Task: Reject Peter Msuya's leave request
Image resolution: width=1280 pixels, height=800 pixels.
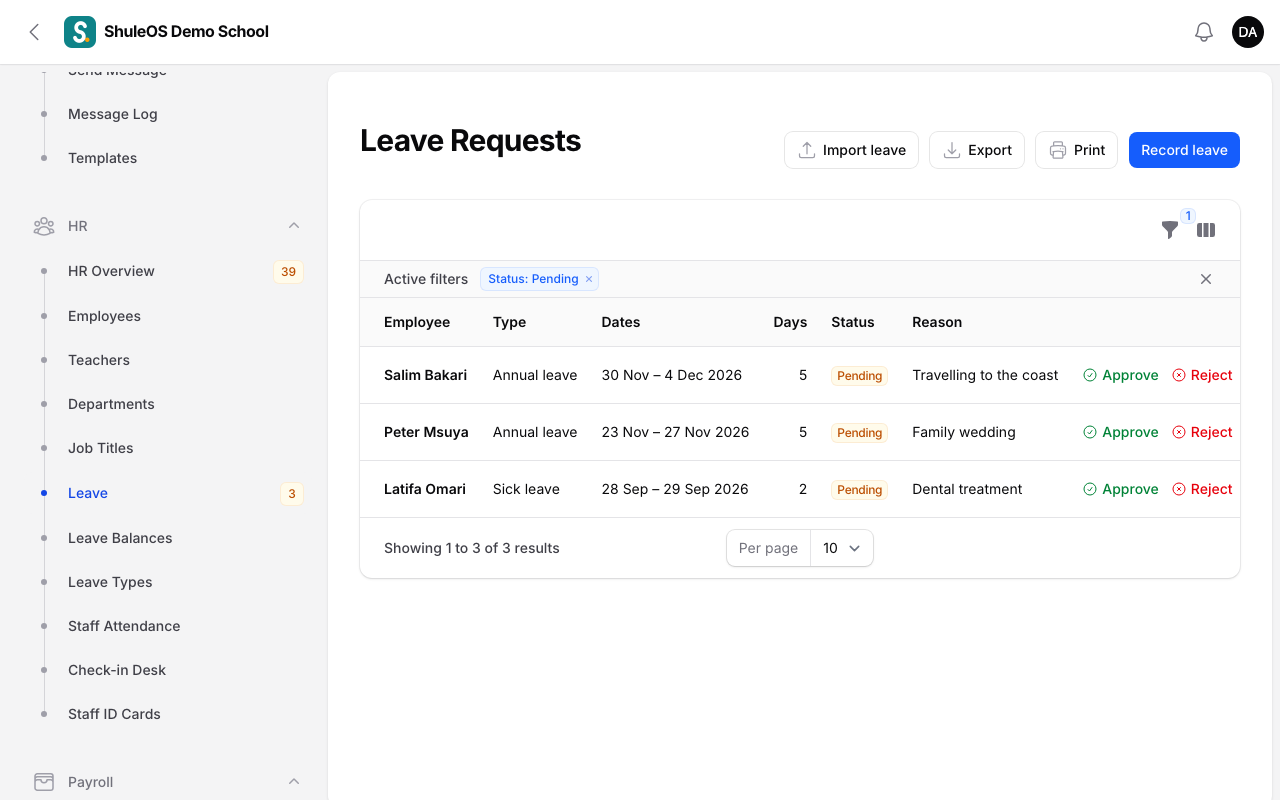Action: pyautogui.click(x=1202, y=433)
